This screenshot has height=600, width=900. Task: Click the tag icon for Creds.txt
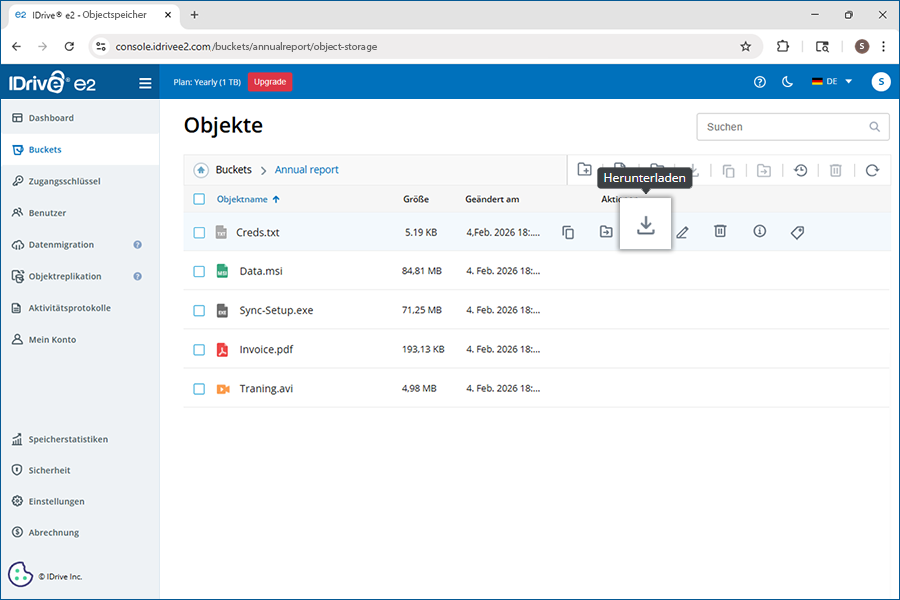coord(797,232)
